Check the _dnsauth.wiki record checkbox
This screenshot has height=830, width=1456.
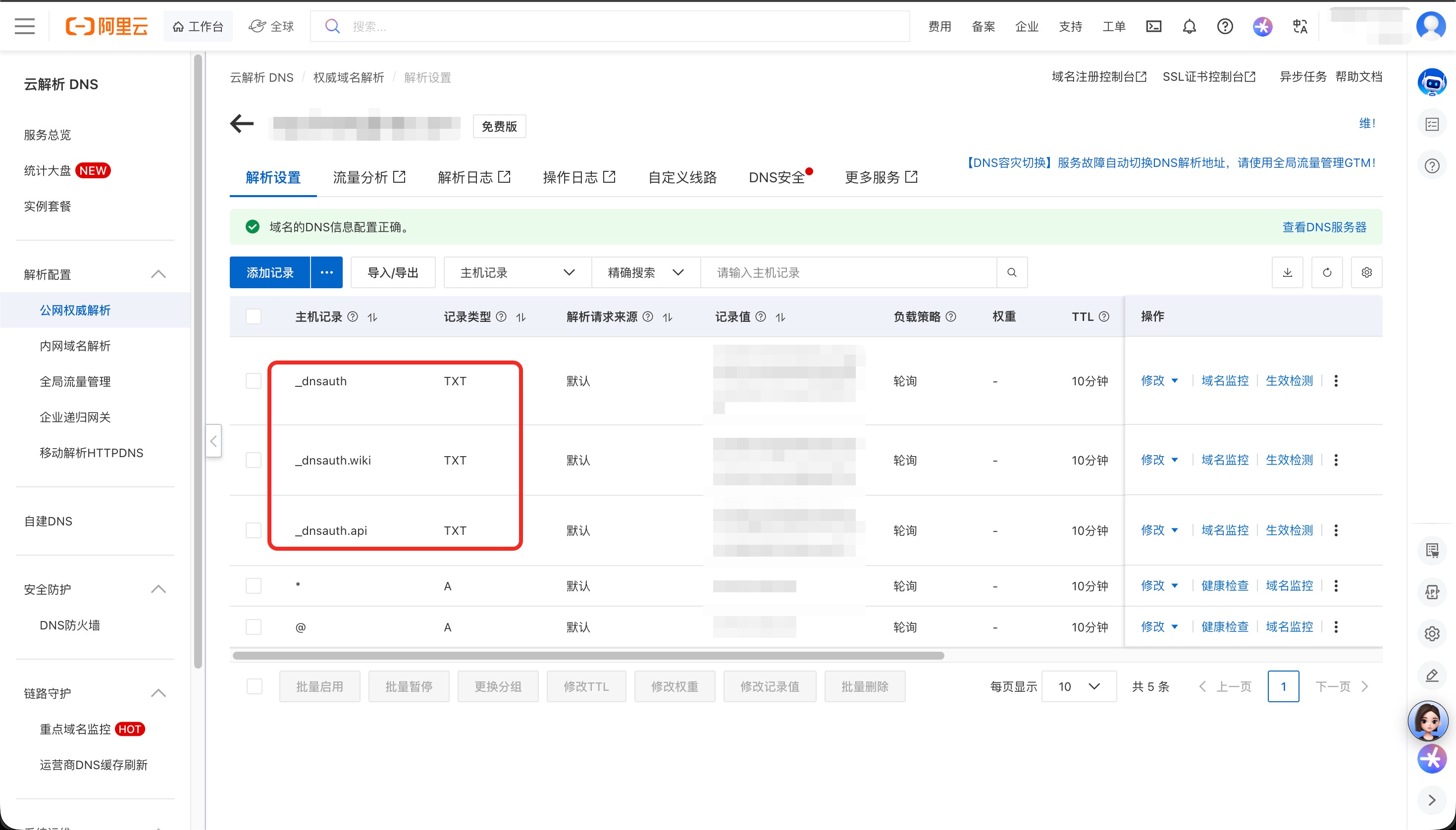pos(254,460)
